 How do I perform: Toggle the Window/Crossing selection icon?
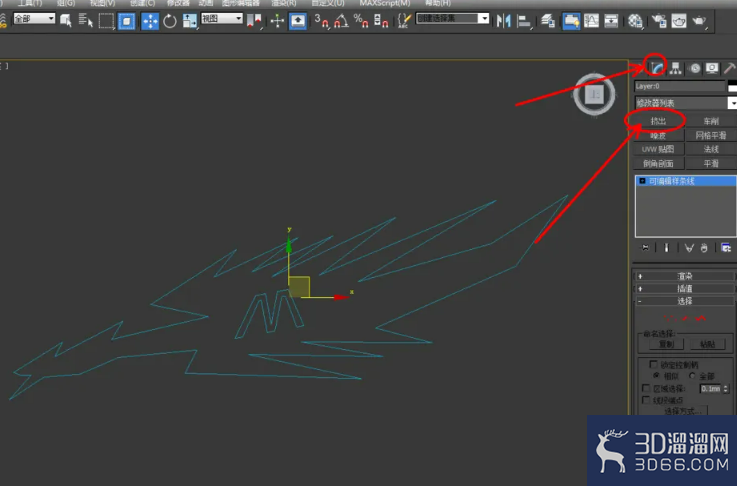tap(126, 21)
